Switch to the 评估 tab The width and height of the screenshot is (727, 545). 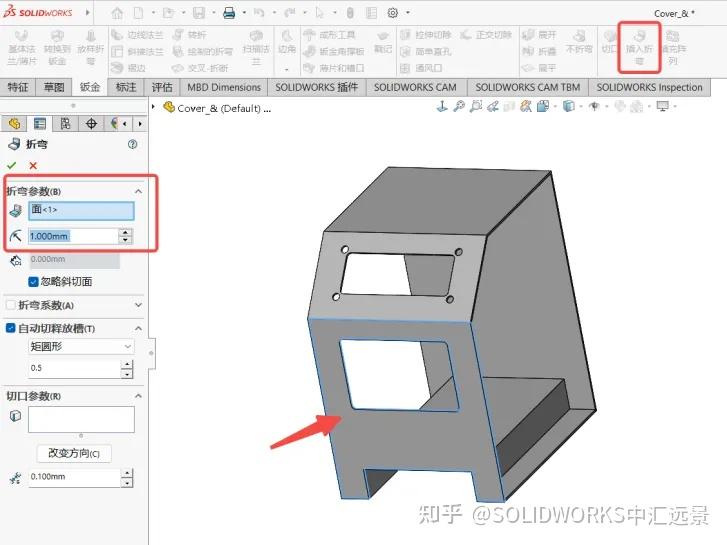click(x=161, y=87)
